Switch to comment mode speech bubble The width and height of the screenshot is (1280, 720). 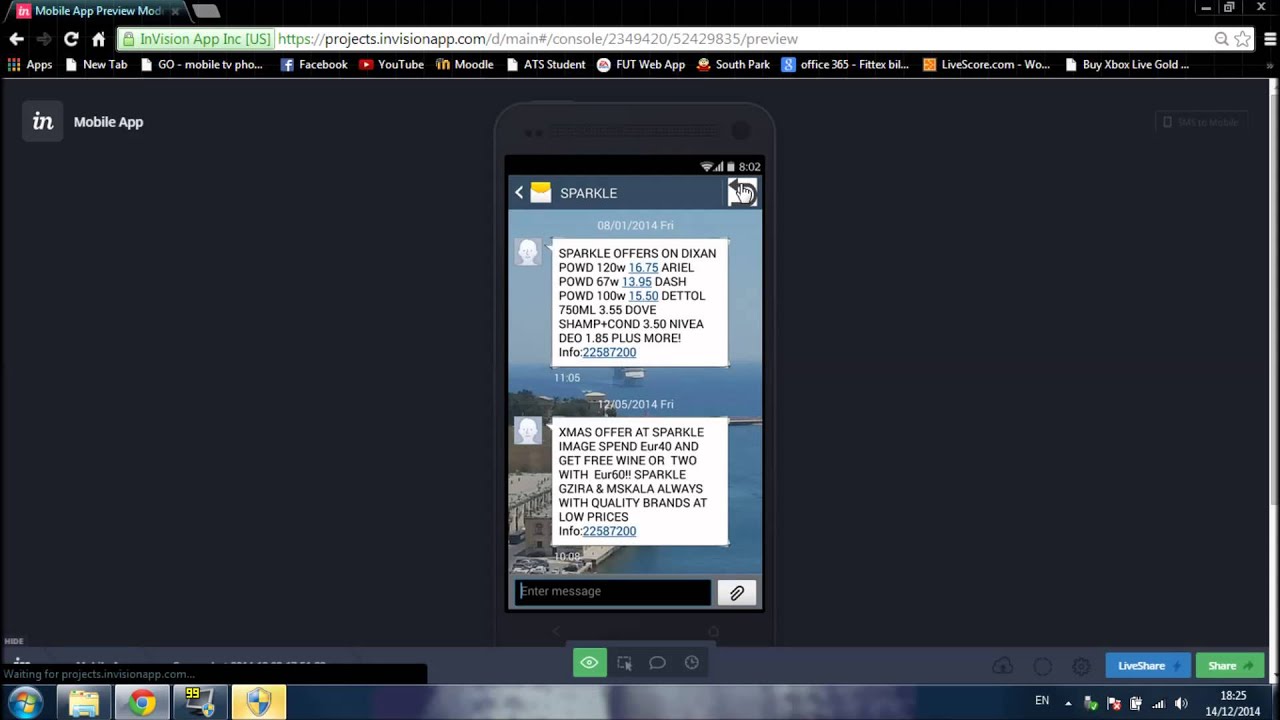point(657,663)
